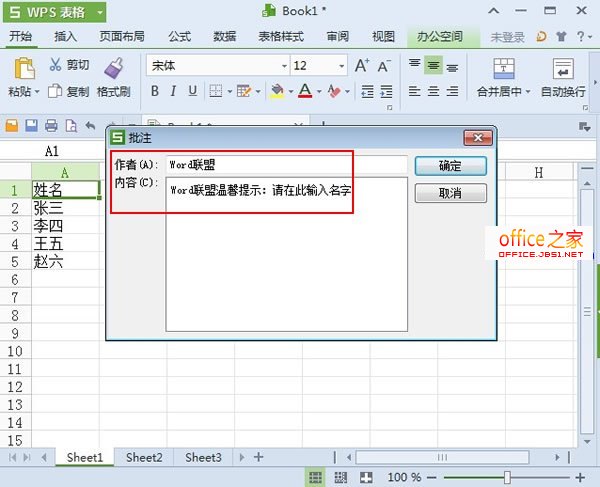Click the save disk icon
The height and width of the screenshot is (487, 600).
(x=32, y=125)
